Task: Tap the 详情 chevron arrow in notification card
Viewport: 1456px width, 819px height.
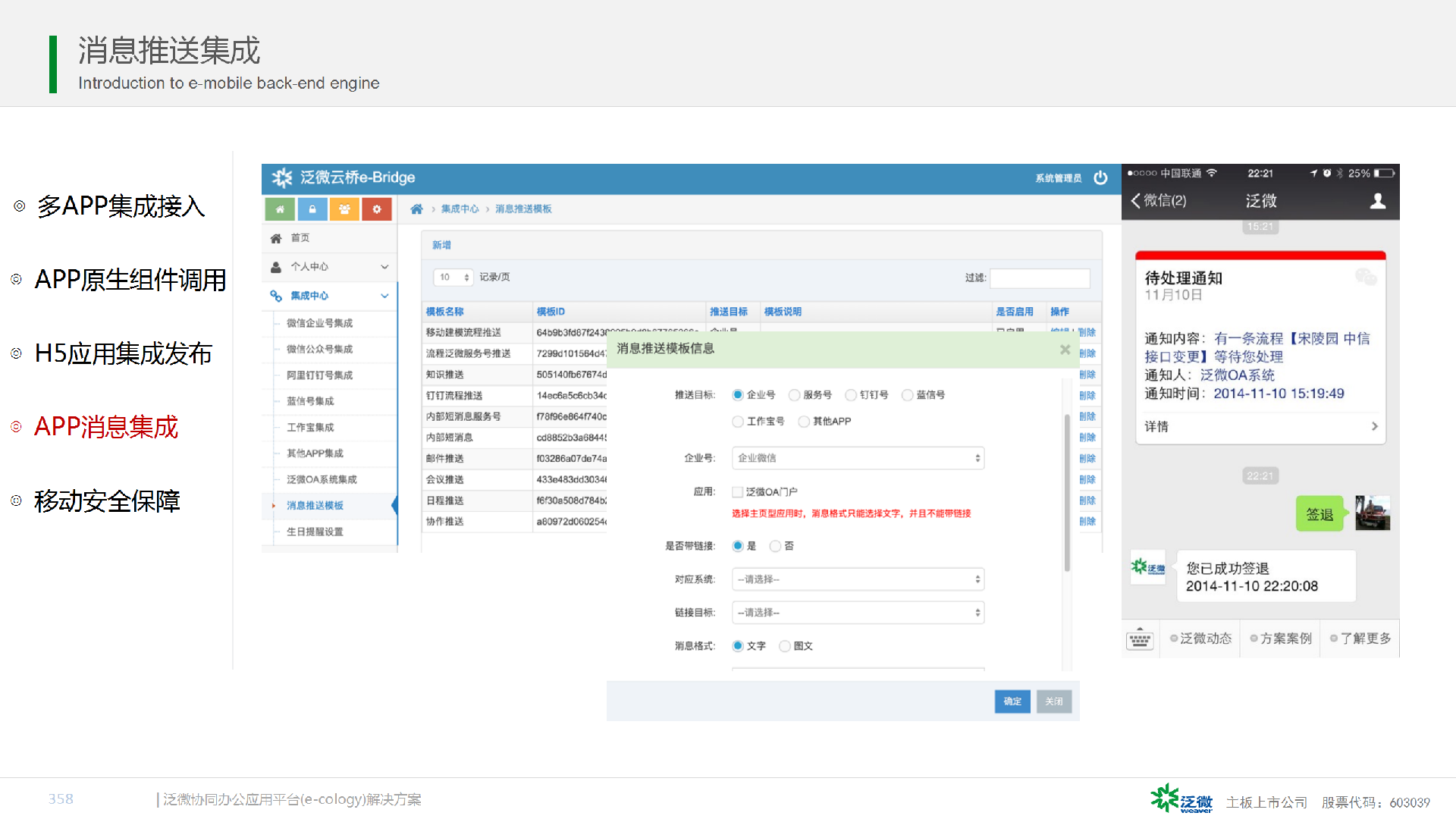Action: 1374,426
